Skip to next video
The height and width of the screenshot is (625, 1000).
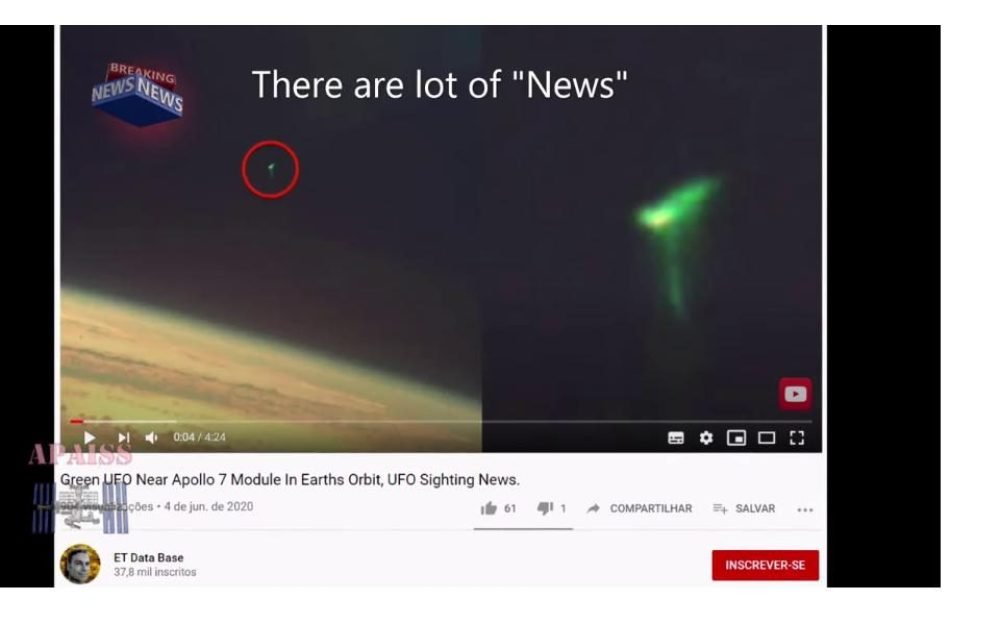pyautogui.click(x=124, y=438)
